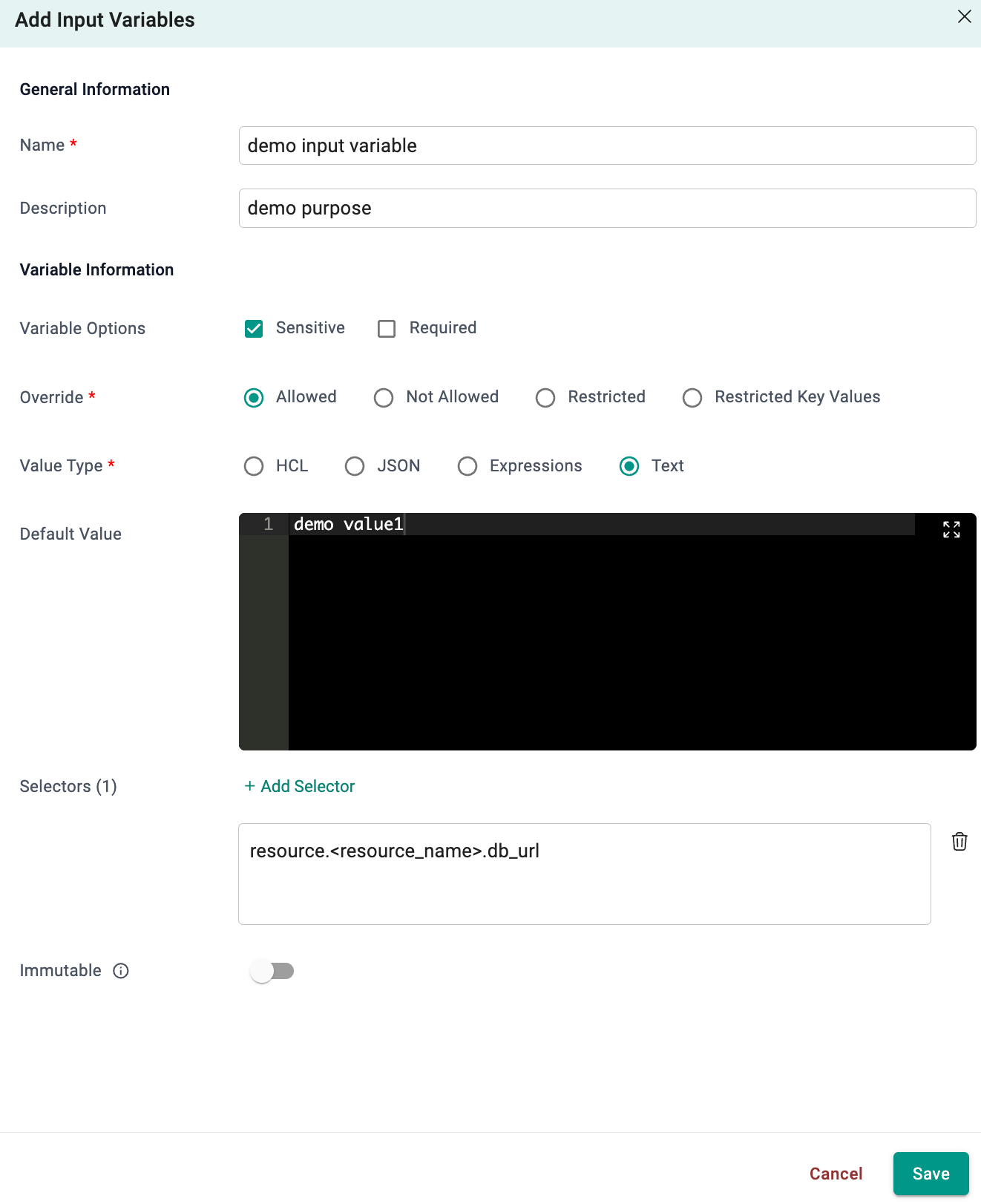
Task: Save the input variable
Action: (931, 1174)
